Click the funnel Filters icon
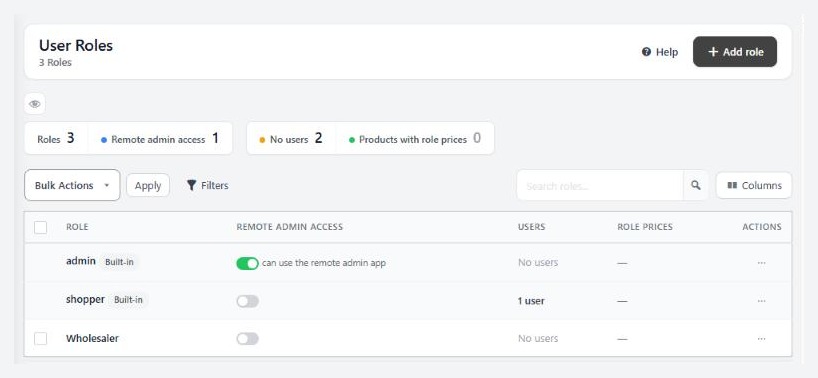The image size is (818, 378). (191, 185)
